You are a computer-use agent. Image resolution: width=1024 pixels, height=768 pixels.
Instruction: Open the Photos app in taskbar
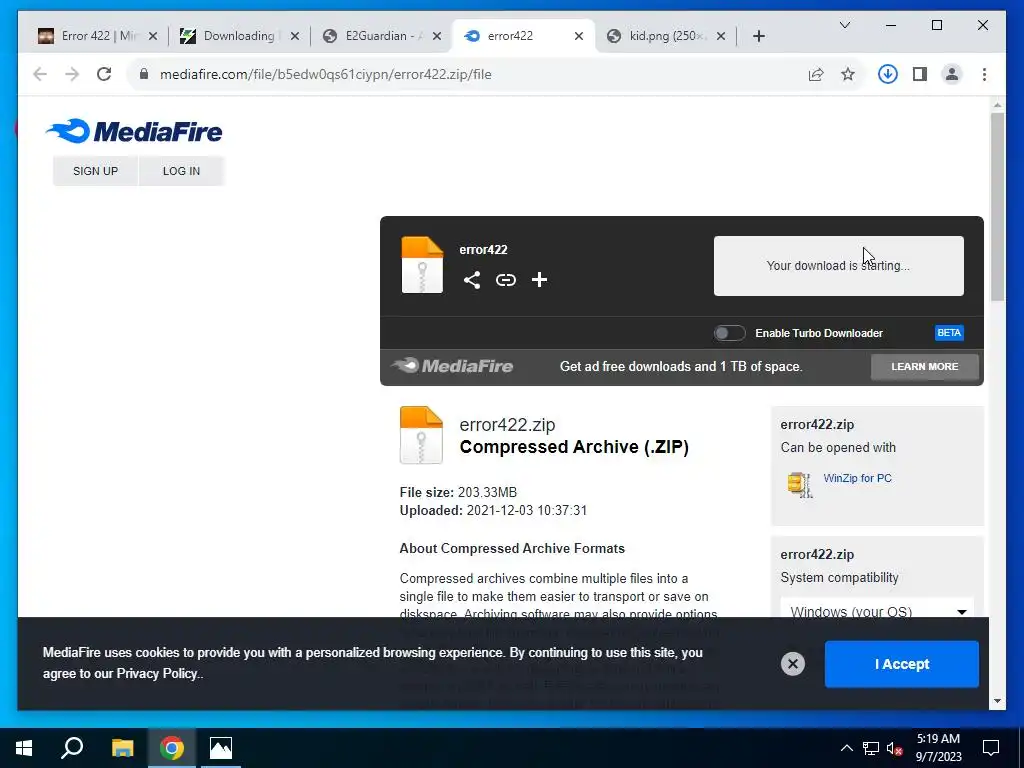pyautogui.click(x=221, y=748)
